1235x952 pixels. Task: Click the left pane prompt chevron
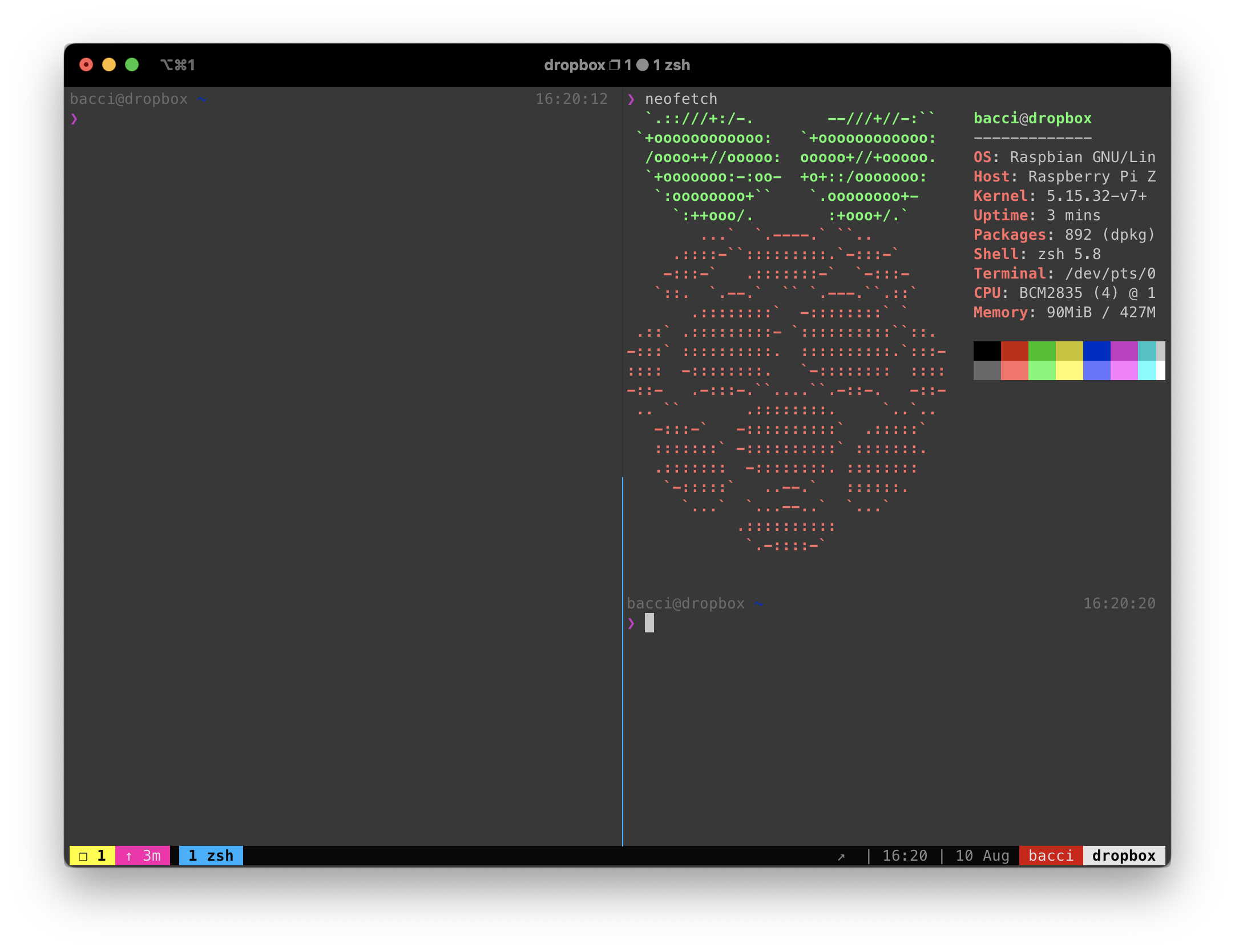click(x=74, y=119)
